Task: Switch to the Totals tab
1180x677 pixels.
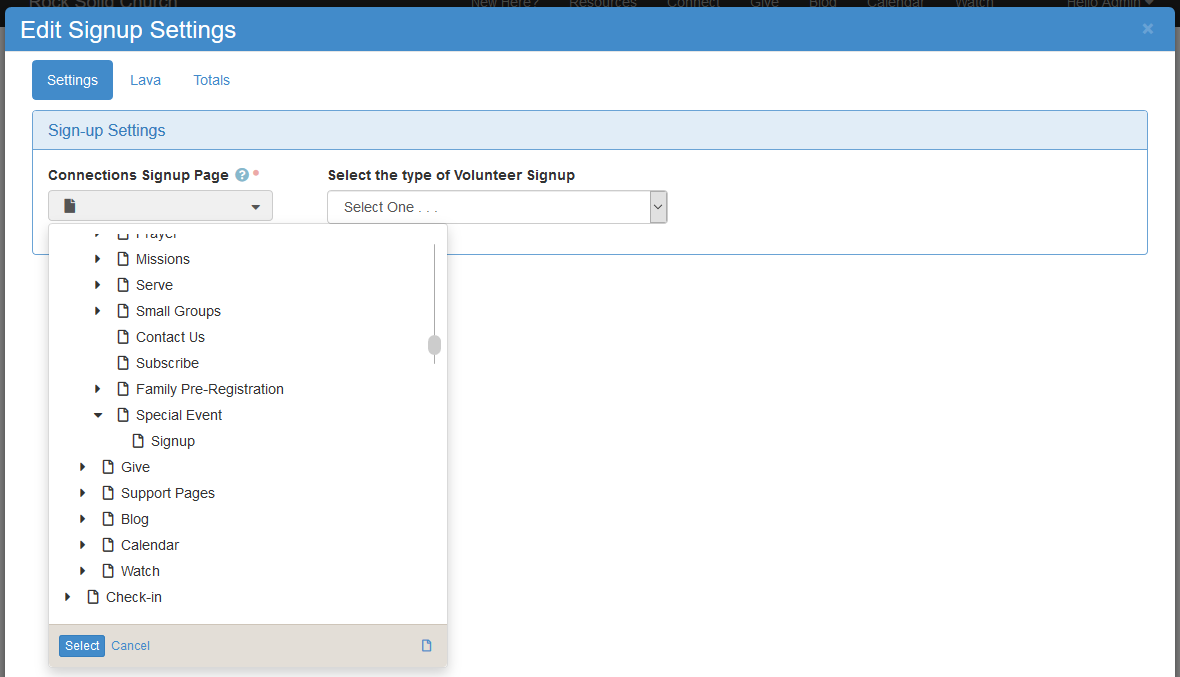Action: click(211, 80)
